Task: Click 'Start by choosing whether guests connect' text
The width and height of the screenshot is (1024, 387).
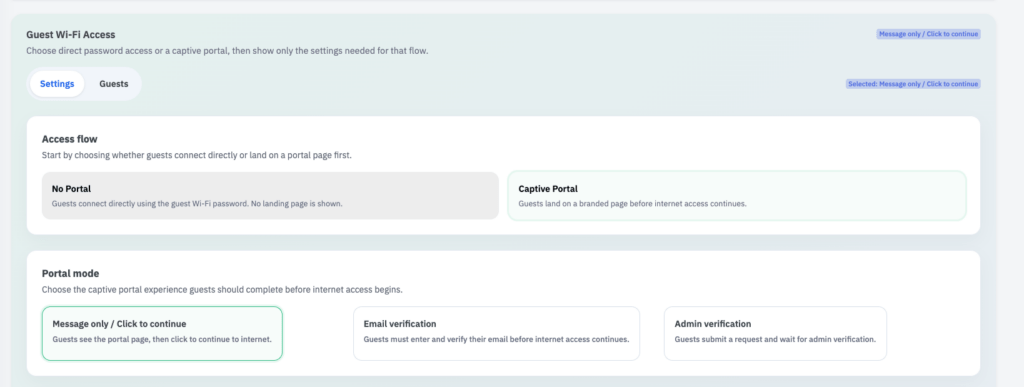Action: click(197, 155)
